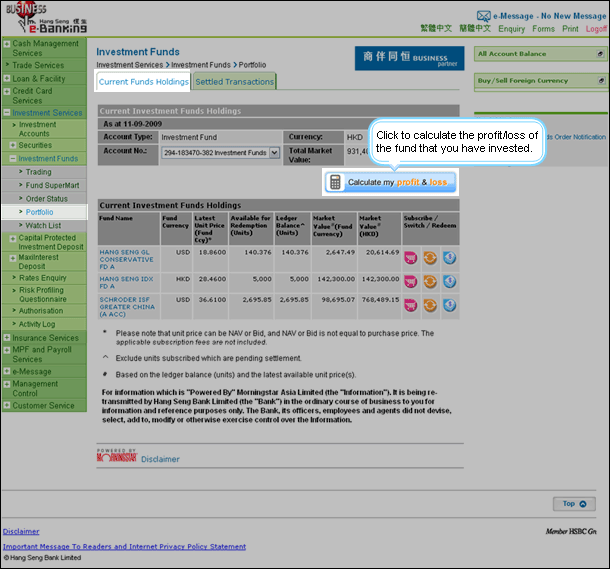Viewport: 610px width, 569px height.
Task: Click redeem icon for Hang Seng GL Conservative
Action: [450, 258]
